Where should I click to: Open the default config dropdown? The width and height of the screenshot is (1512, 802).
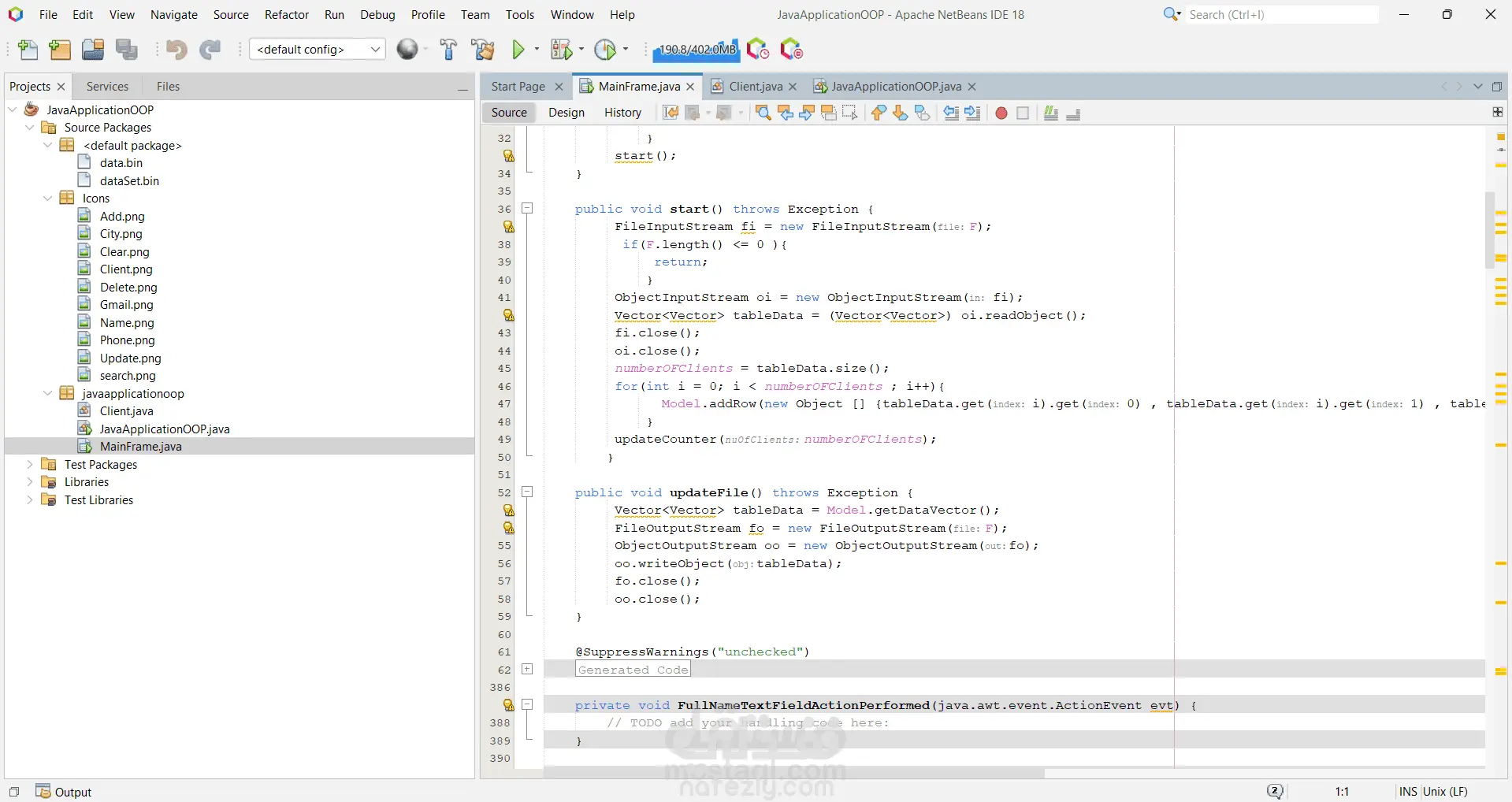click(x=317, y=50)
